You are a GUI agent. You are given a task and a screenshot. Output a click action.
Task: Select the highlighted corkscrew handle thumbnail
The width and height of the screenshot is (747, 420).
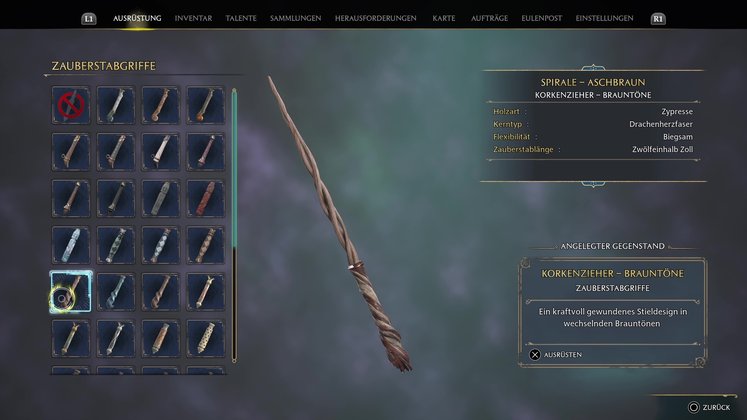[x=71, y=291]
